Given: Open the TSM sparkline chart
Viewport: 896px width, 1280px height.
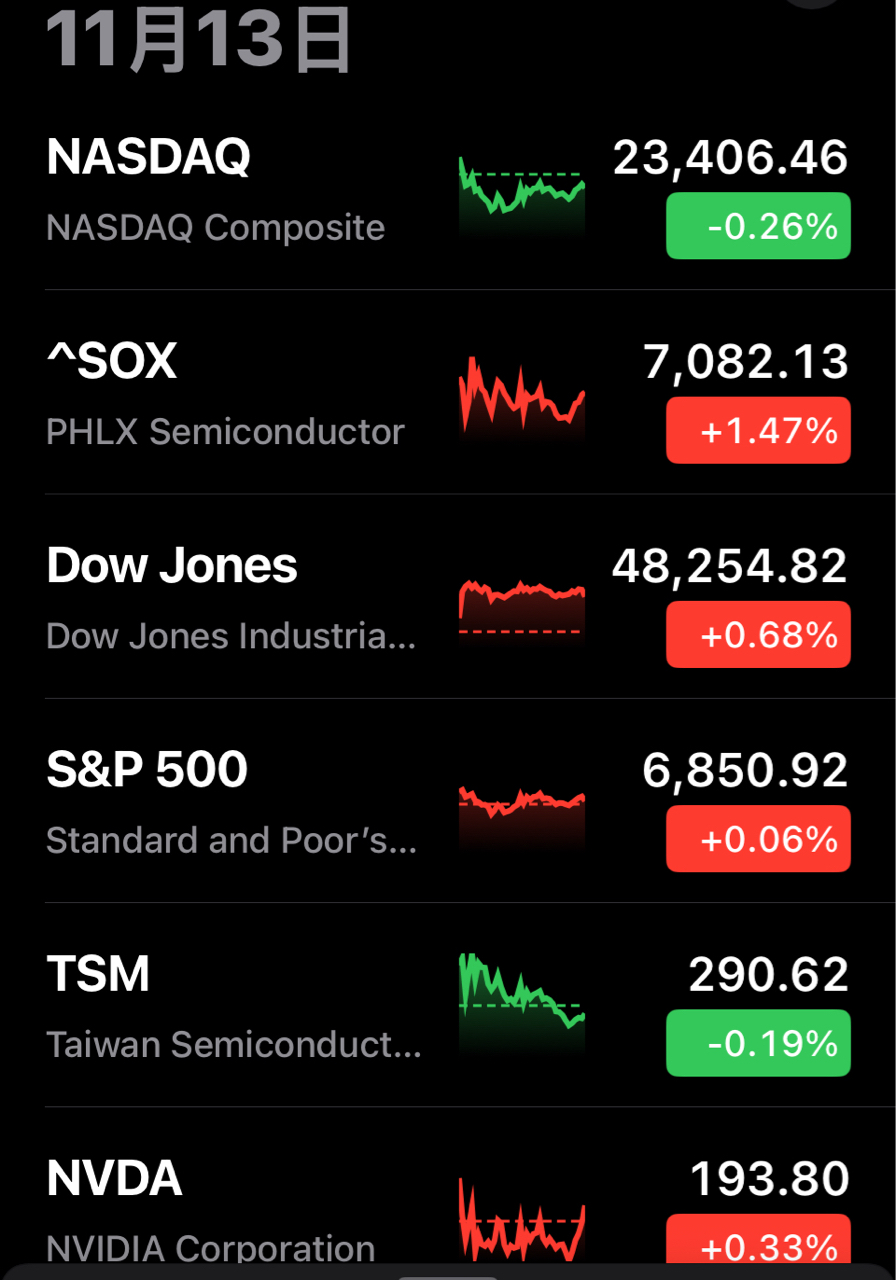Looking at the screenshot, I should (x=521, y=1000).
